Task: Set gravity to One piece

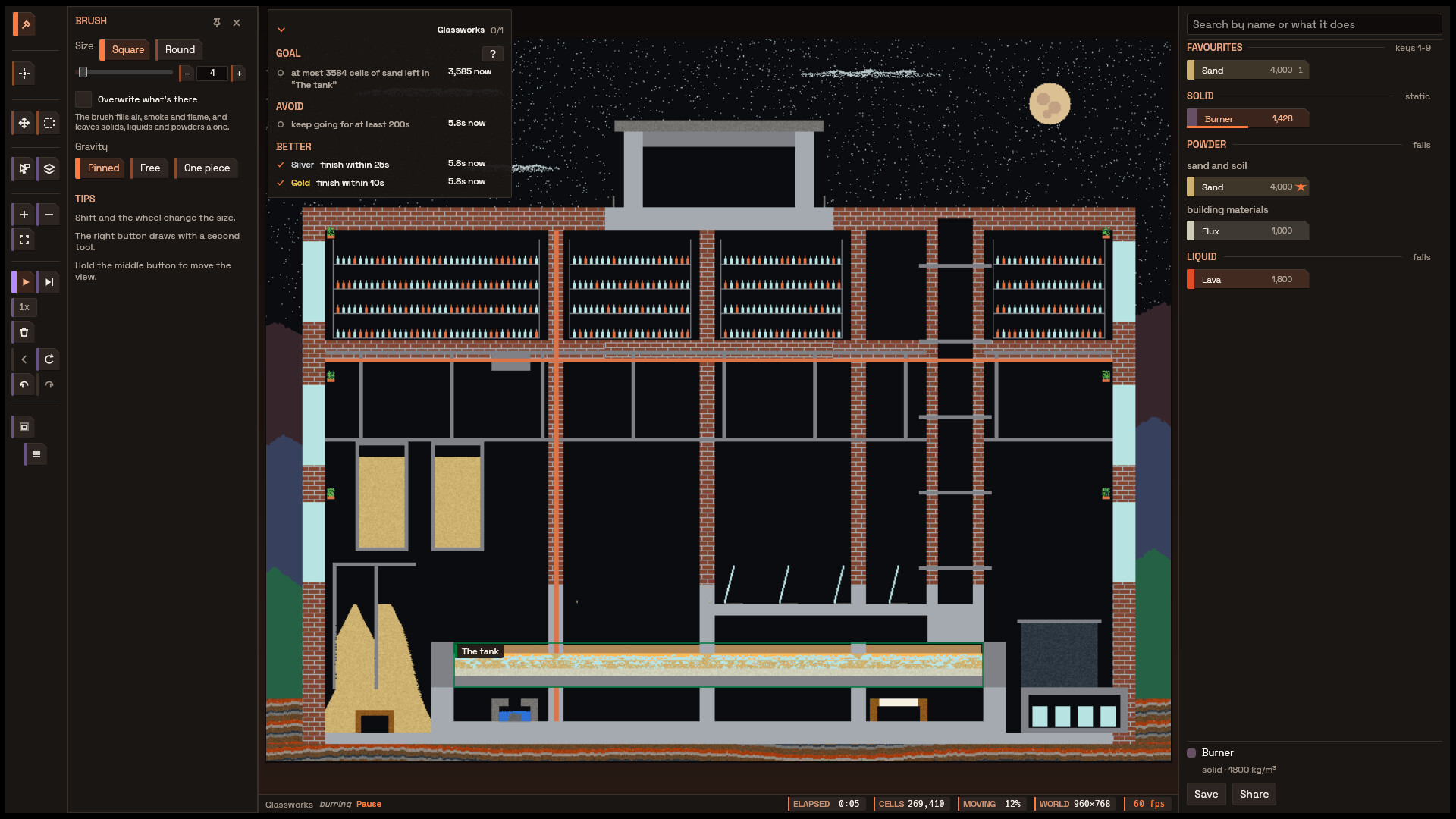Action: (x=206, y=168)
